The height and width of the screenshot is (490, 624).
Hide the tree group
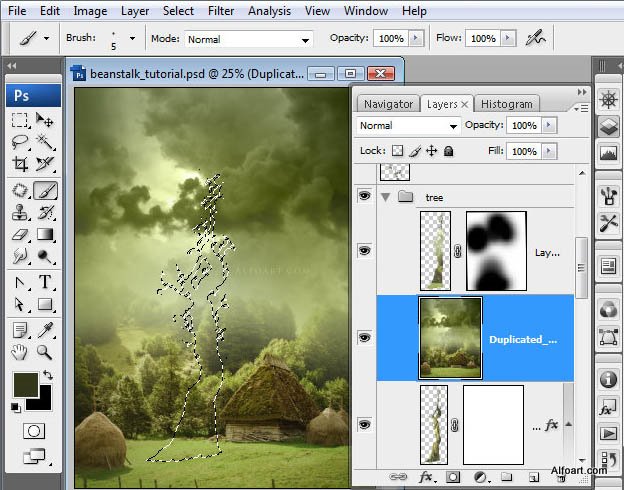pyautogui.click(x=364, y=195)
